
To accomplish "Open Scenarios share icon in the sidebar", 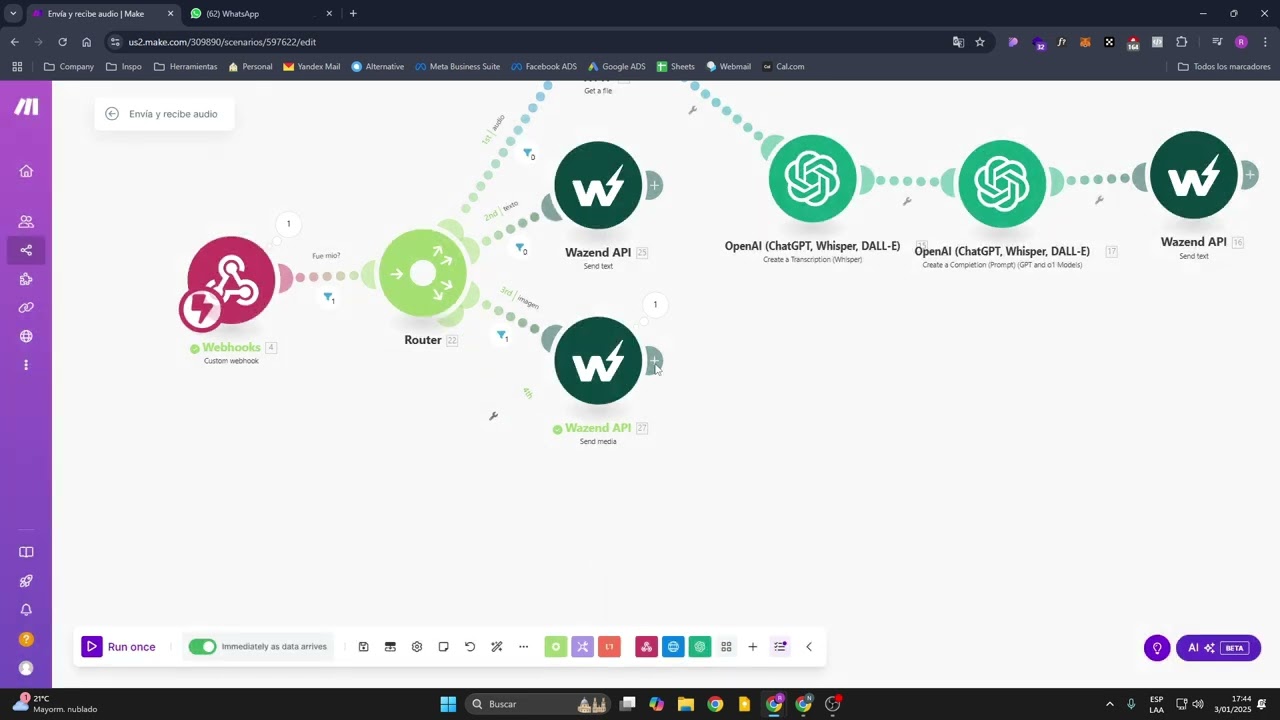I will tap(26, 250).
